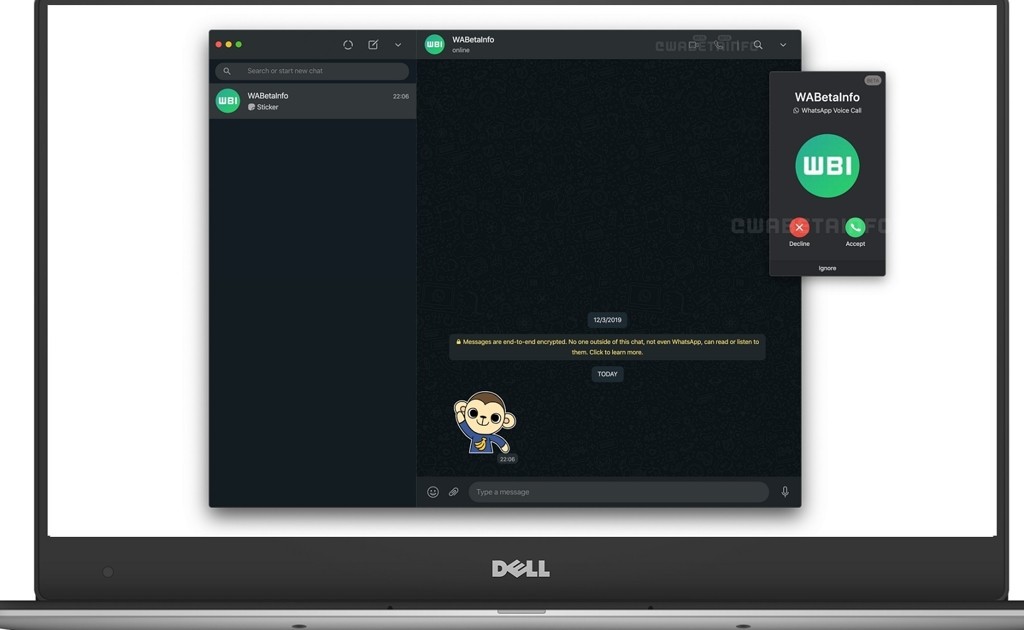1024x630 pixels.
Task: Focus the Type a message field
Action: coord(618,492)
